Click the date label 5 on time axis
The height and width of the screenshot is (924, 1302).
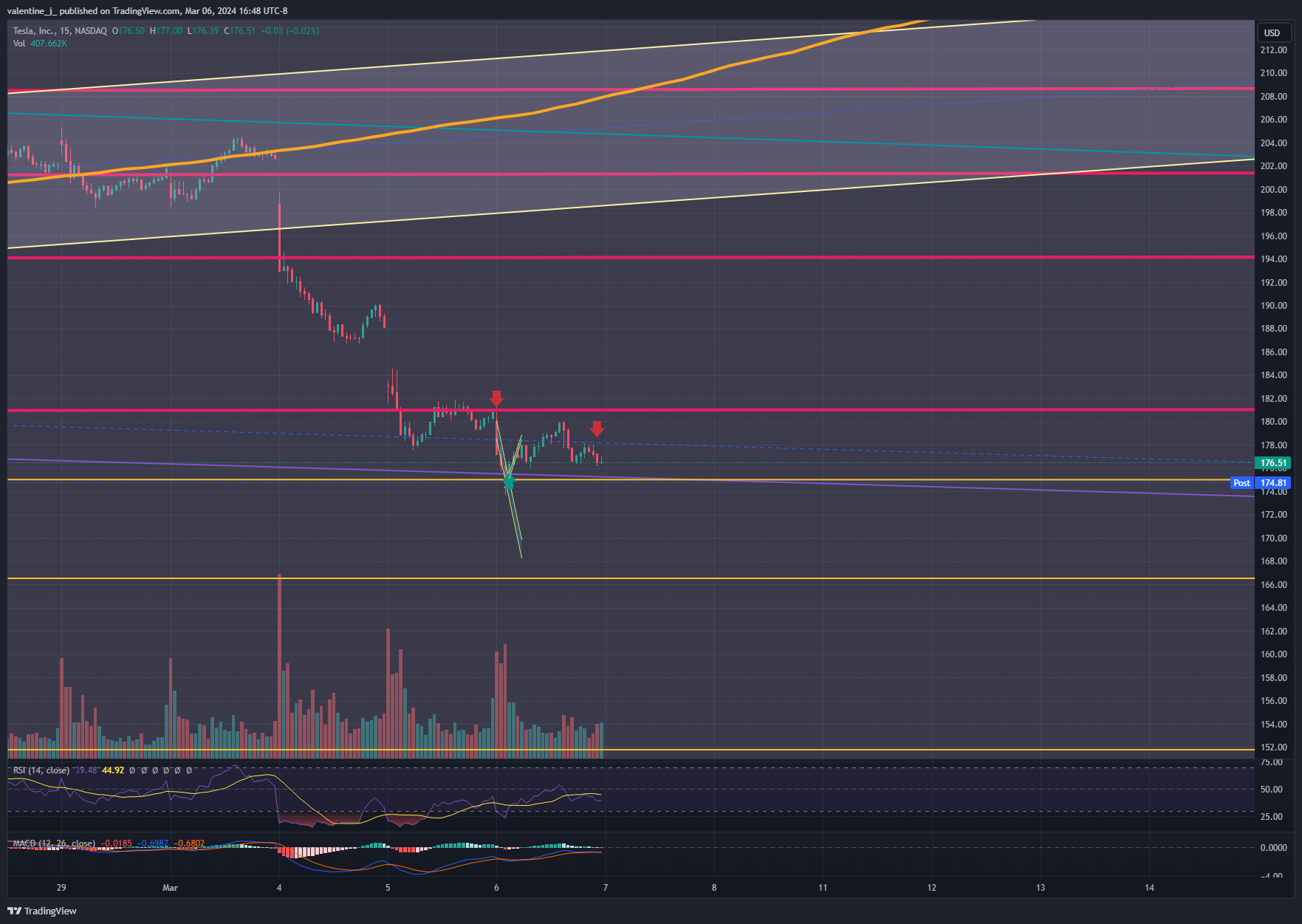pyautogui.click(x=388, y=888)
